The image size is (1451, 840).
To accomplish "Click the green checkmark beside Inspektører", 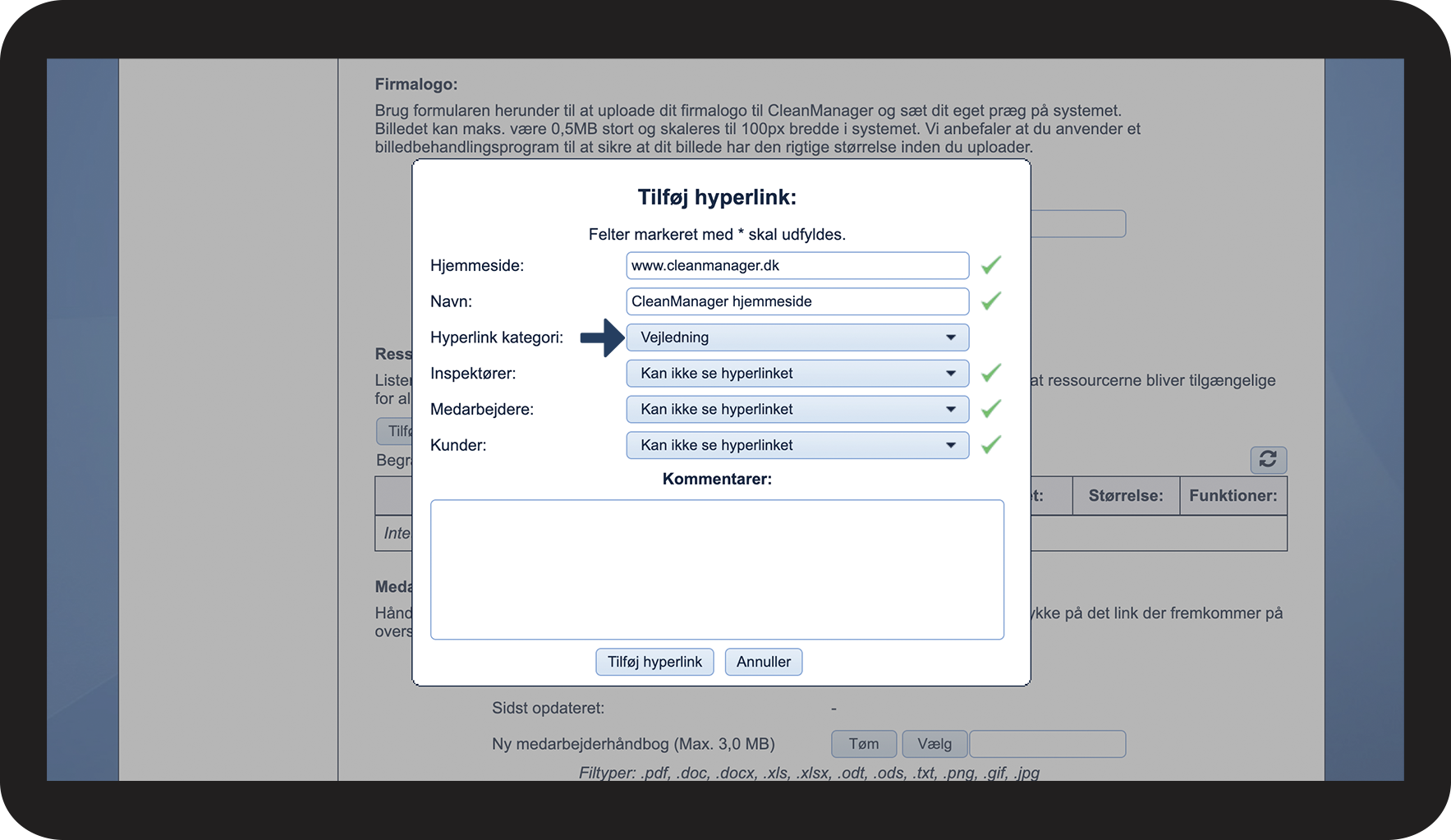I will 991,373.
